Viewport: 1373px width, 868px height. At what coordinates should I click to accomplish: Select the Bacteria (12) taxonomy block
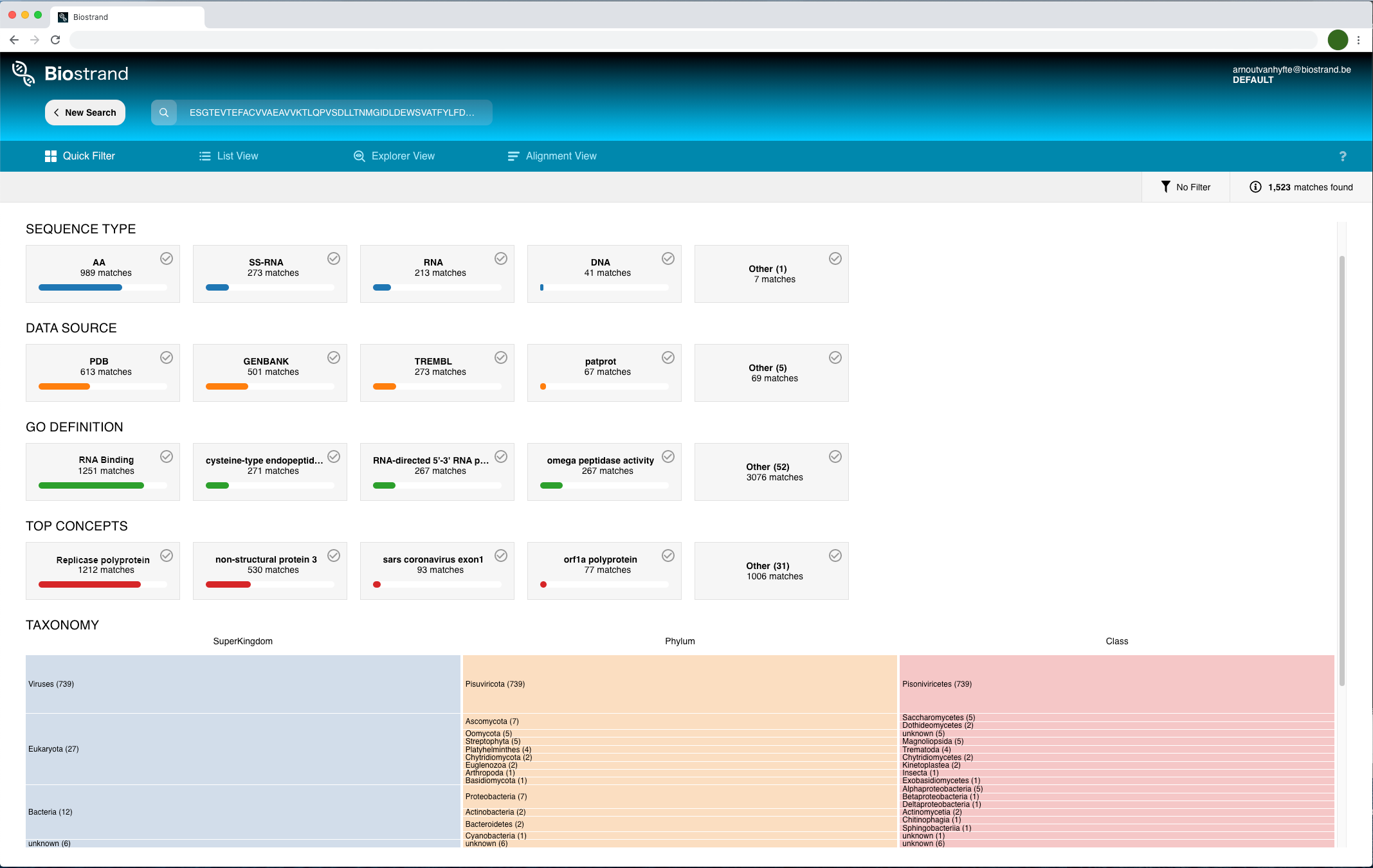(x=243, y=812)
